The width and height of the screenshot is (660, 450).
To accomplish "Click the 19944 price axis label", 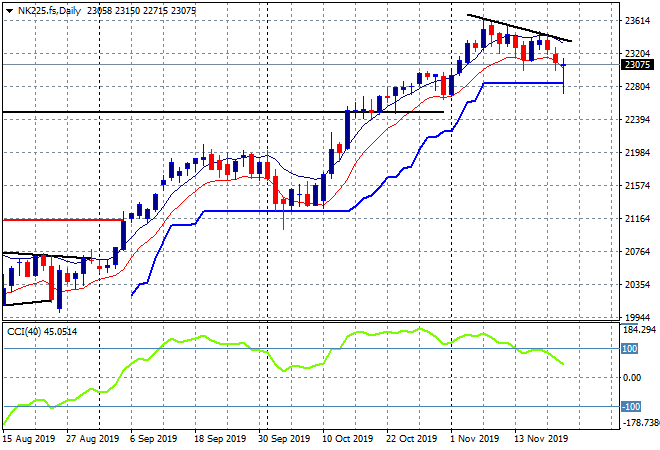I will 638,318.
